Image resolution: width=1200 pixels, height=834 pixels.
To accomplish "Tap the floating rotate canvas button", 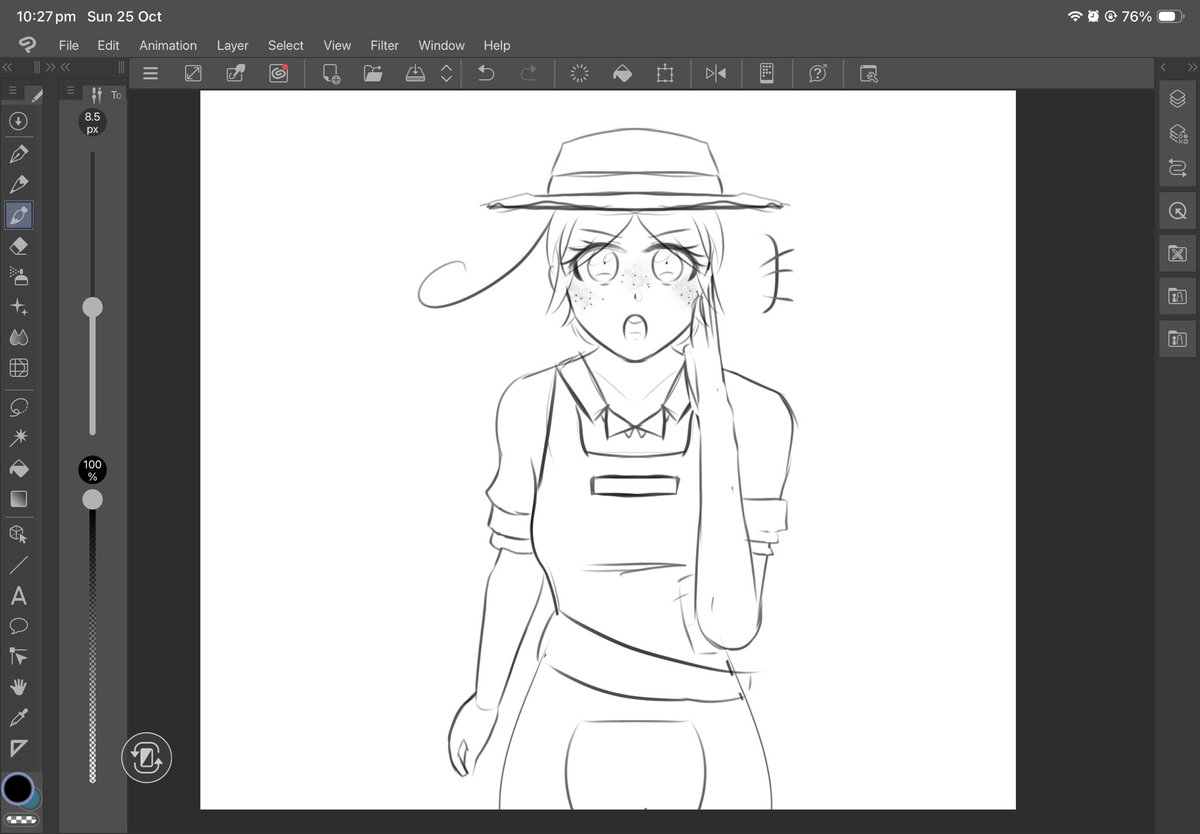I will [x=147, y=758].
